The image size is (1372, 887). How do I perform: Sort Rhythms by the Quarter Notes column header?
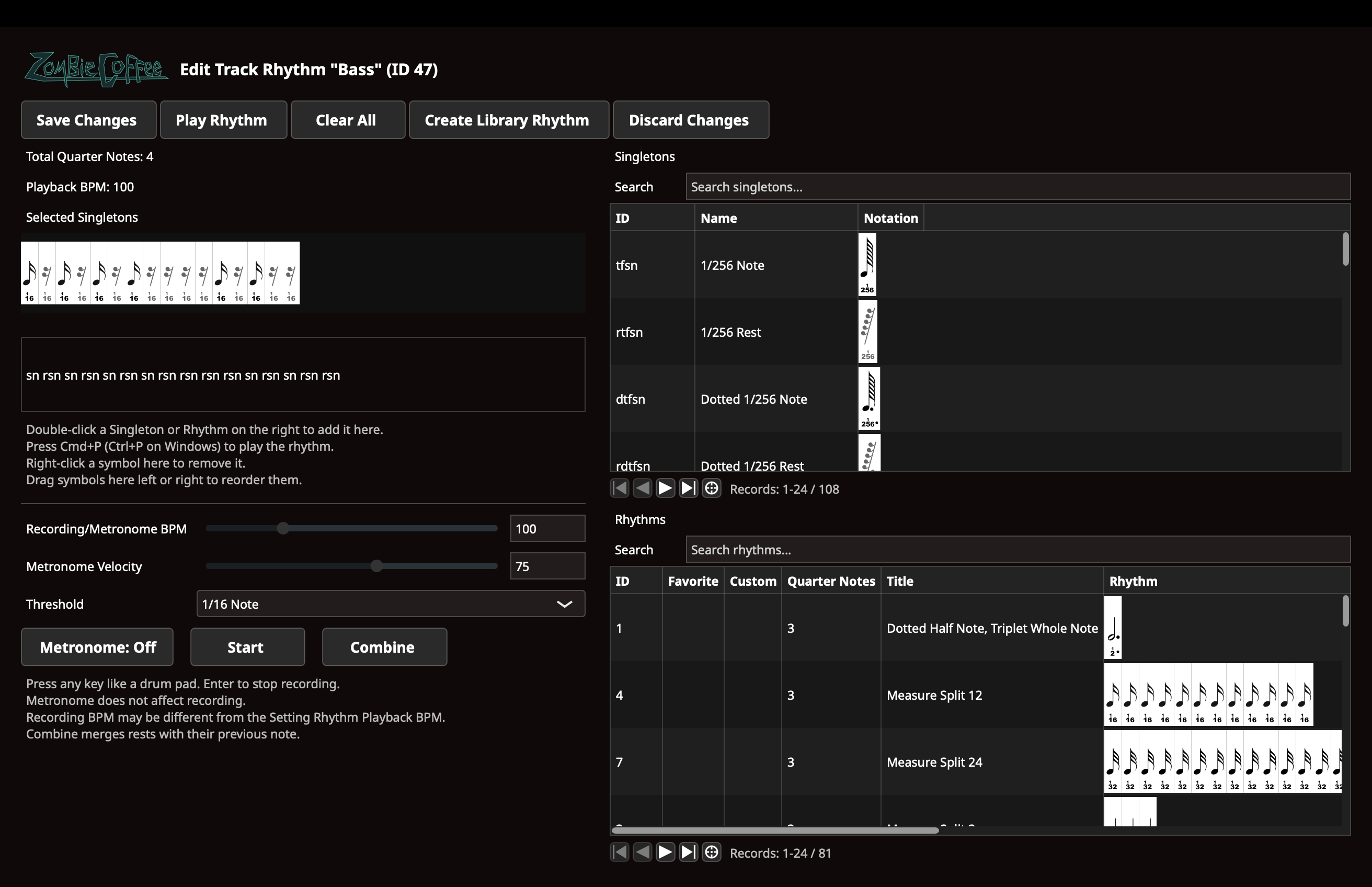tap(831, 581)
